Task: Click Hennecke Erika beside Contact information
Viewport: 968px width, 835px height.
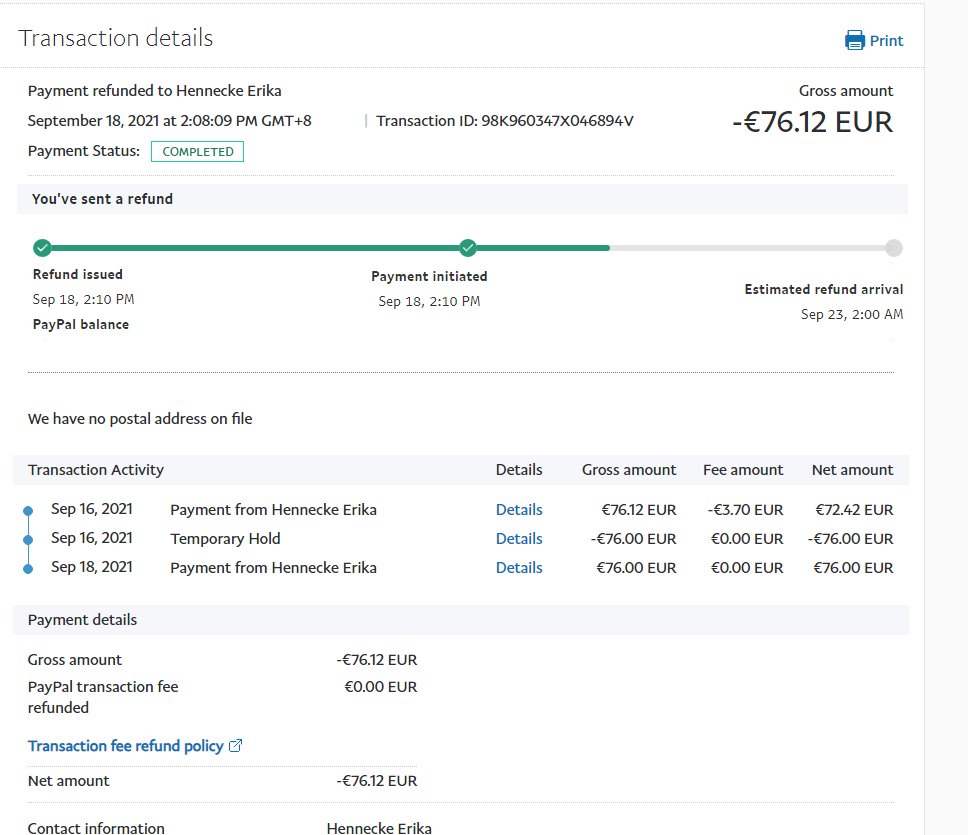Action: tap(379, 828)
